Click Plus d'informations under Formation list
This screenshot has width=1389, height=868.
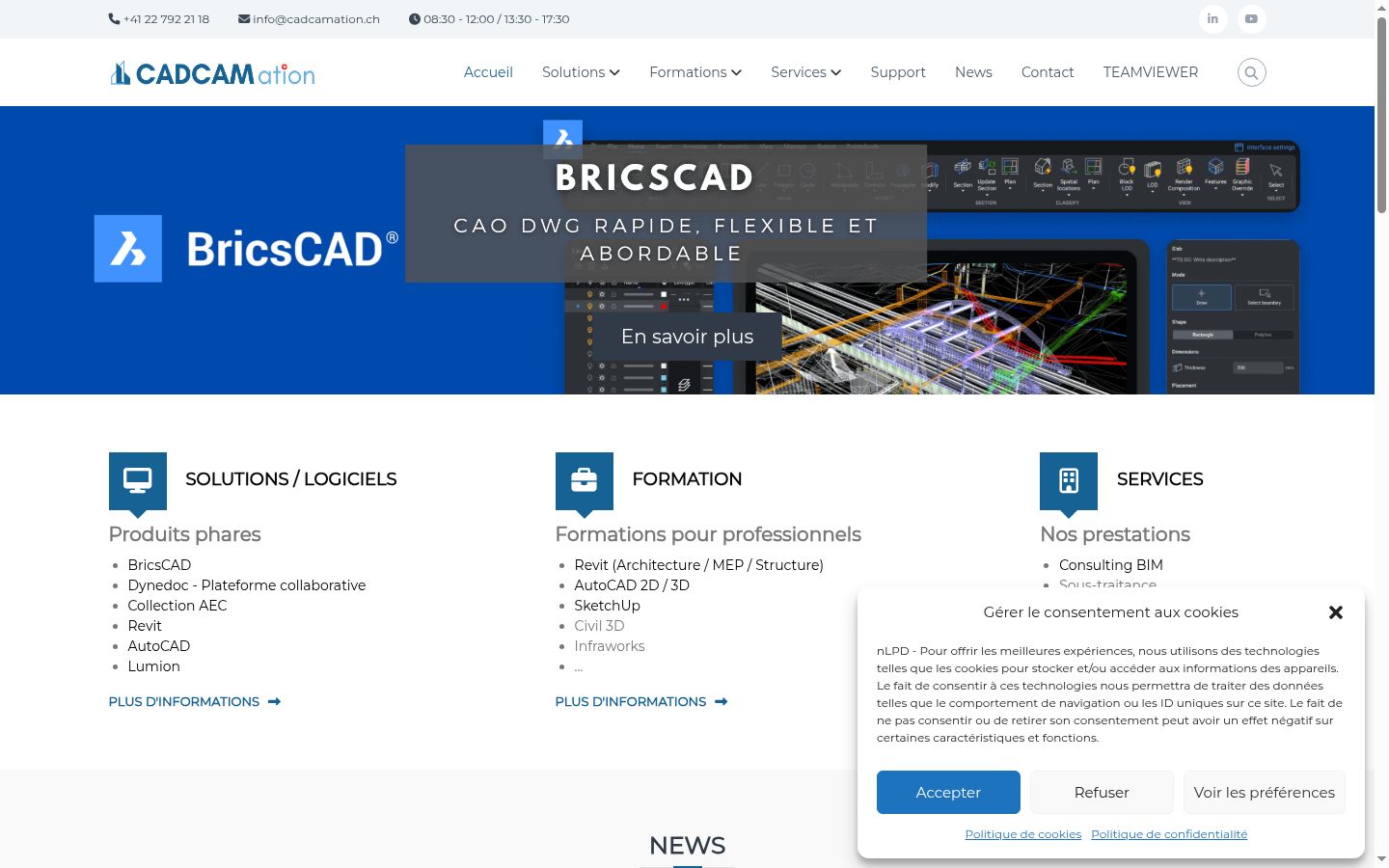point(631,702)
